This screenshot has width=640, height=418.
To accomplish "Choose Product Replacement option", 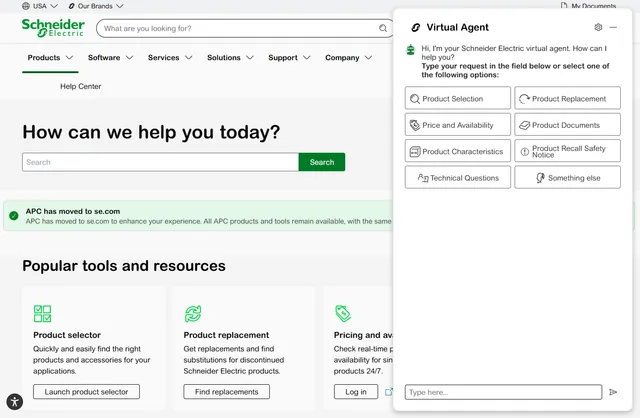I will coord(567,98).
